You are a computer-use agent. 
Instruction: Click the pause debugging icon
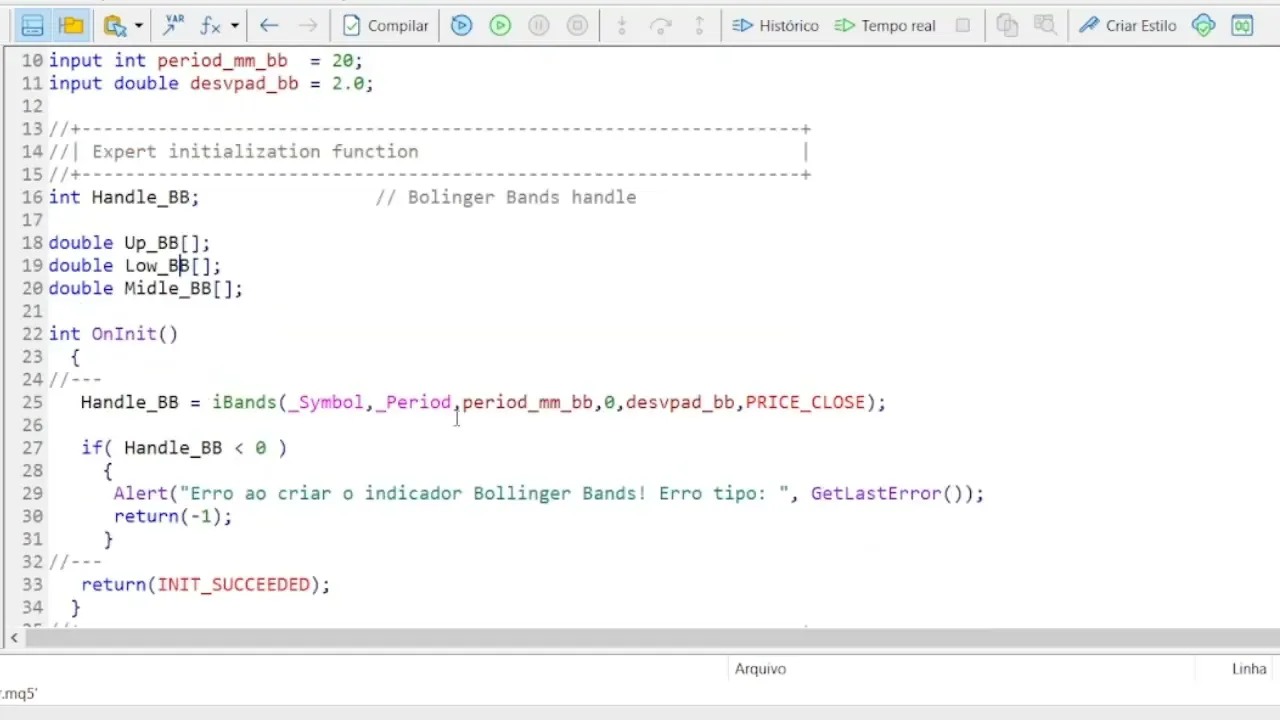click(x=539, y=25)
